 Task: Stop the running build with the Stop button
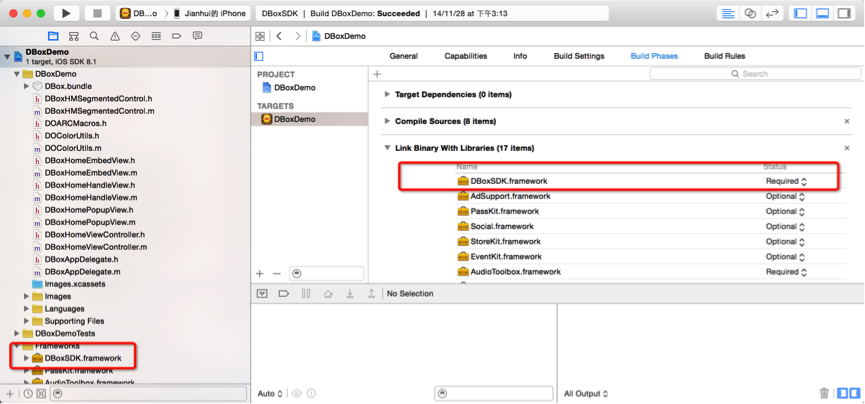click(x=97, y=13)
